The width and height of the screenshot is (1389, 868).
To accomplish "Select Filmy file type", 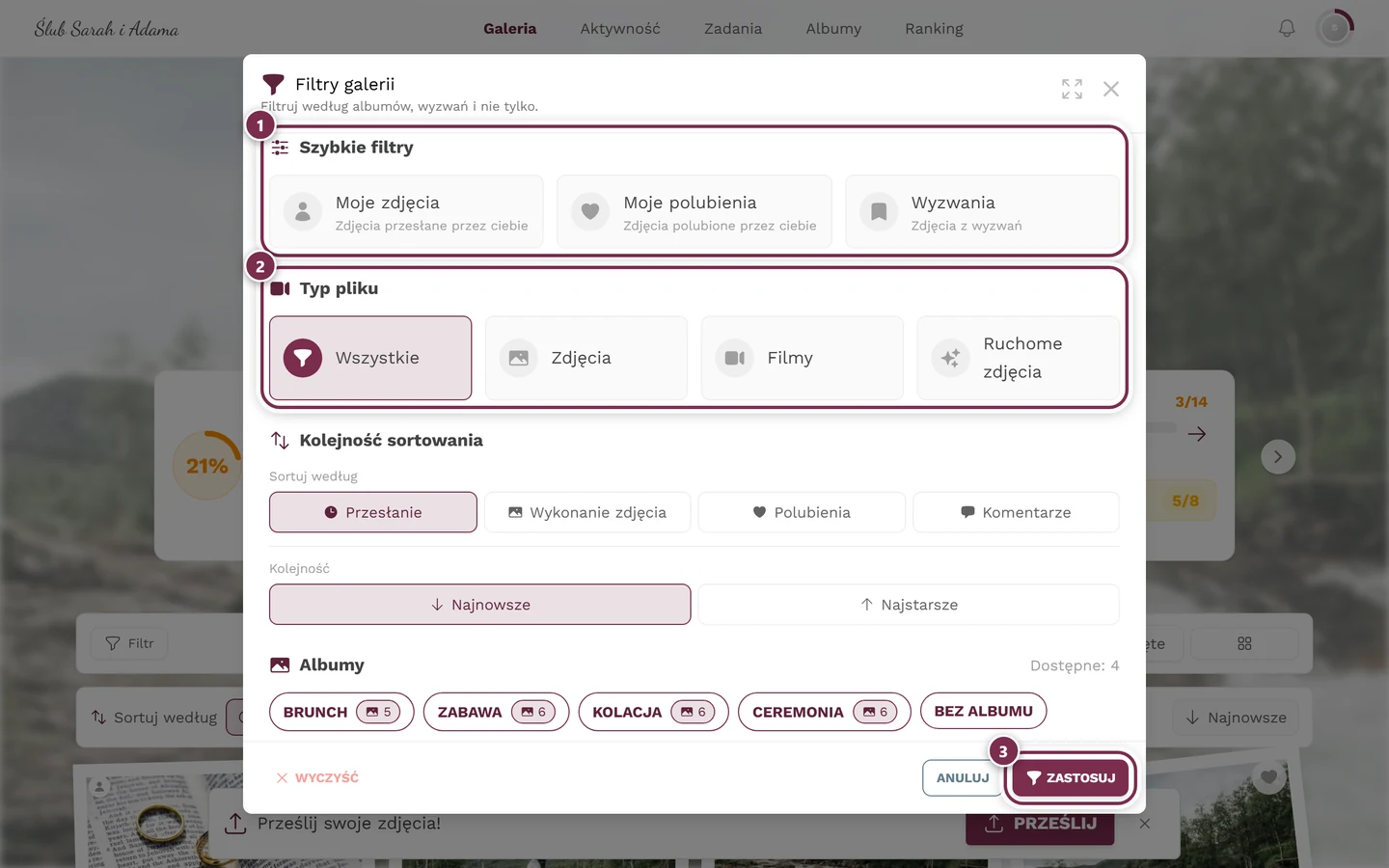I will coord(803,358).
